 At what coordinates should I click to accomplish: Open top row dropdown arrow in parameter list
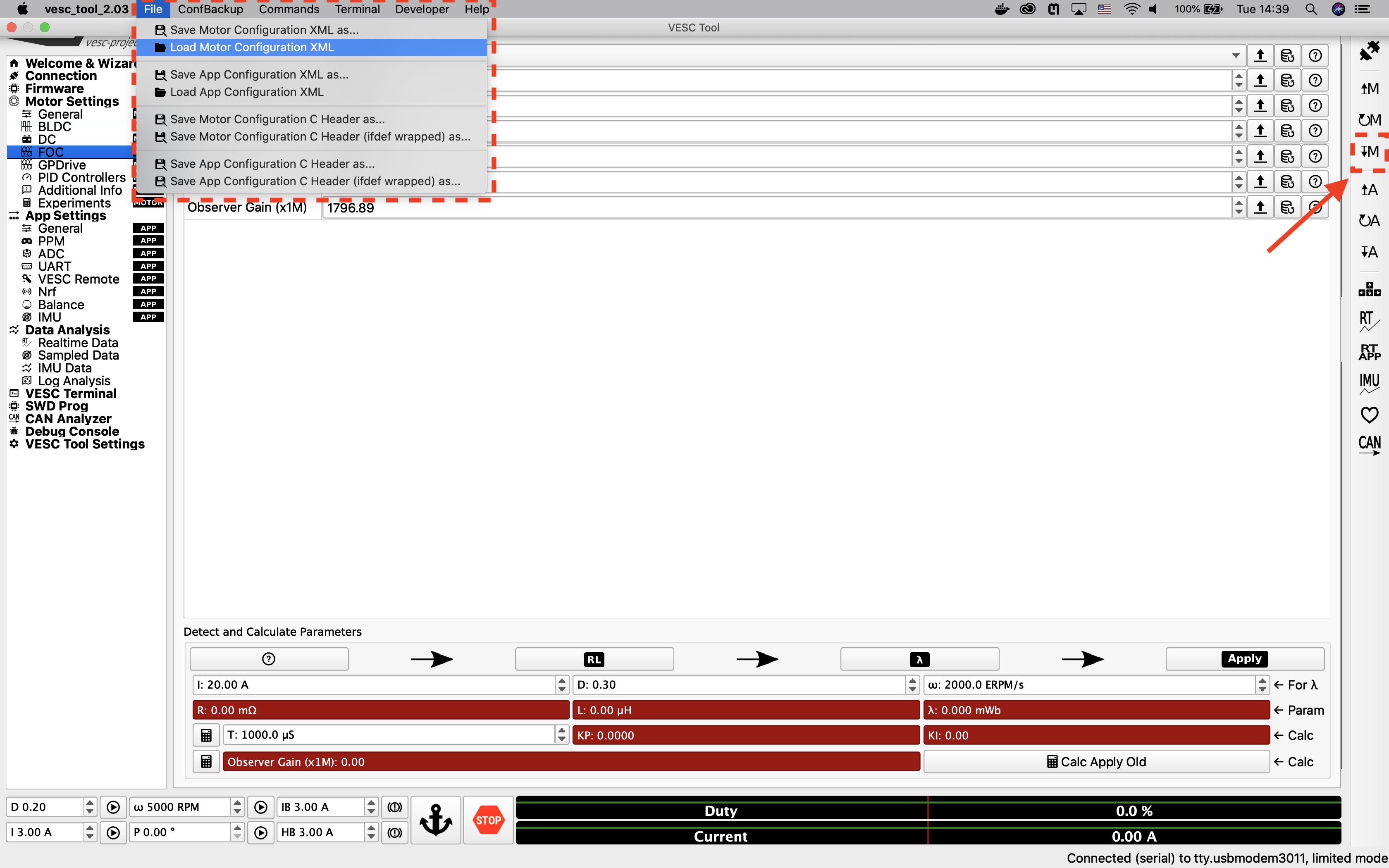pyautogui.click(x=1235, y=56)
